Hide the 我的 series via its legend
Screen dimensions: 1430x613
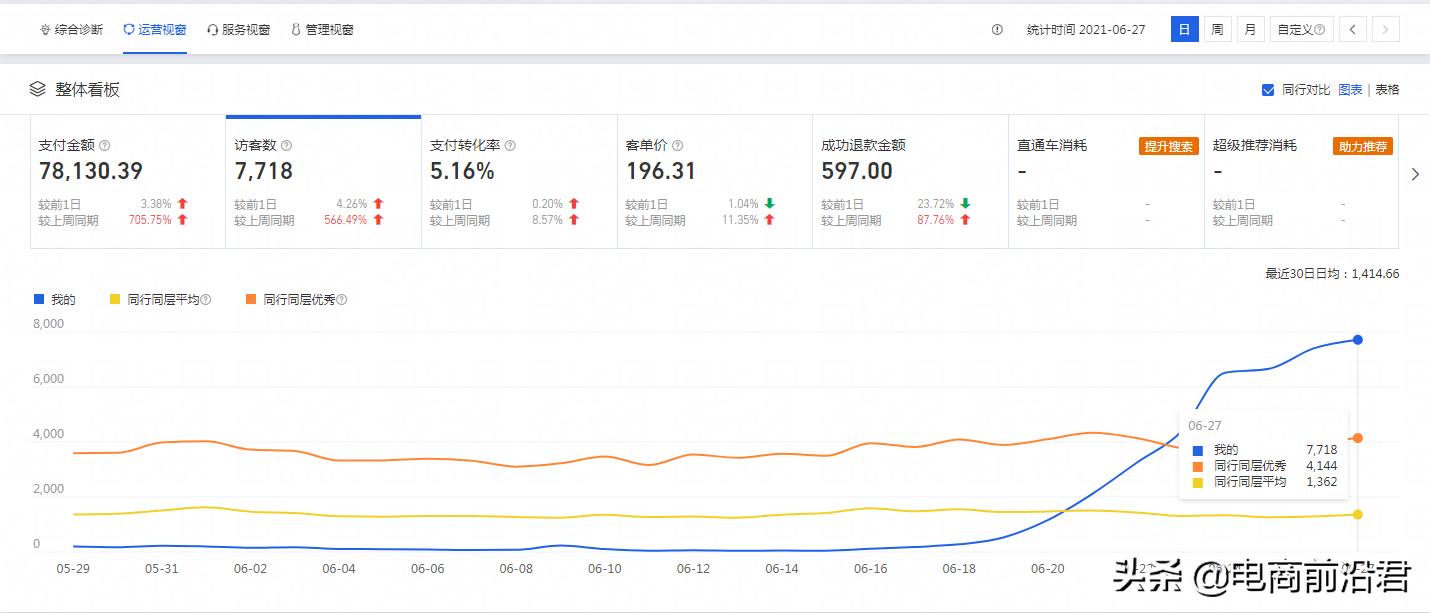point(52,299)
